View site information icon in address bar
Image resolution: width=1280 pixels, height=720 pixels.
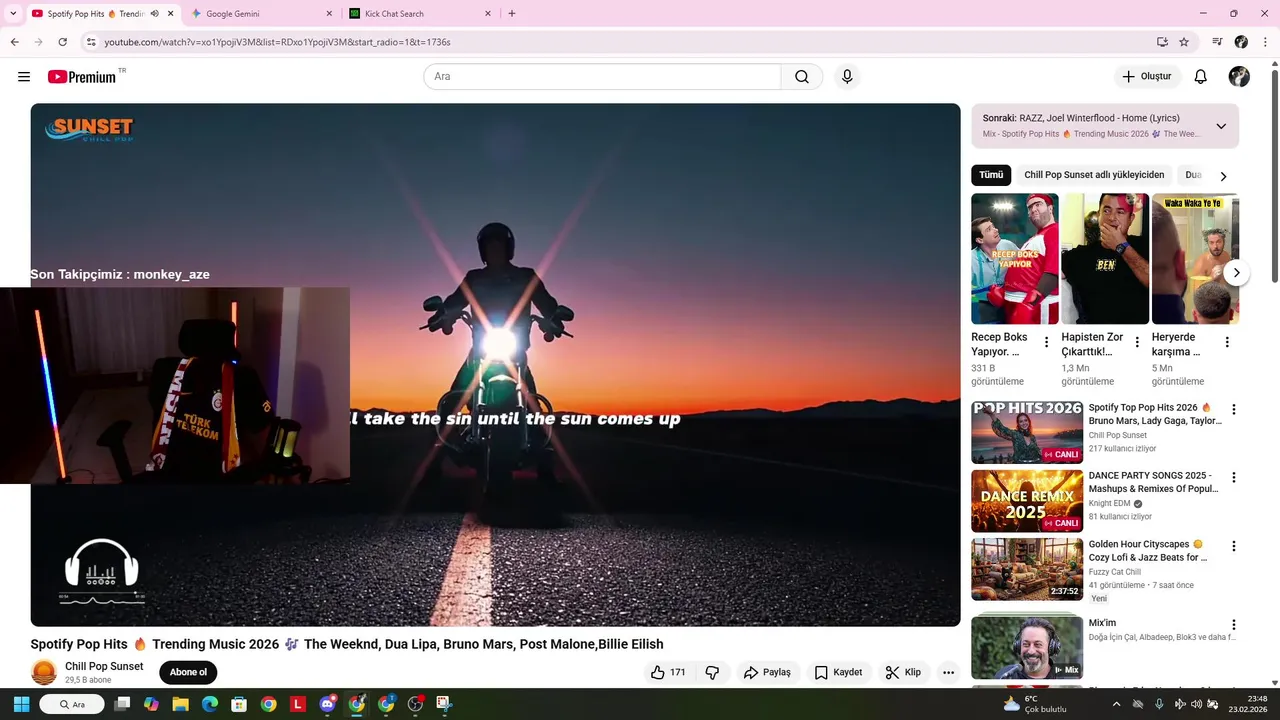tap(91, 42)
